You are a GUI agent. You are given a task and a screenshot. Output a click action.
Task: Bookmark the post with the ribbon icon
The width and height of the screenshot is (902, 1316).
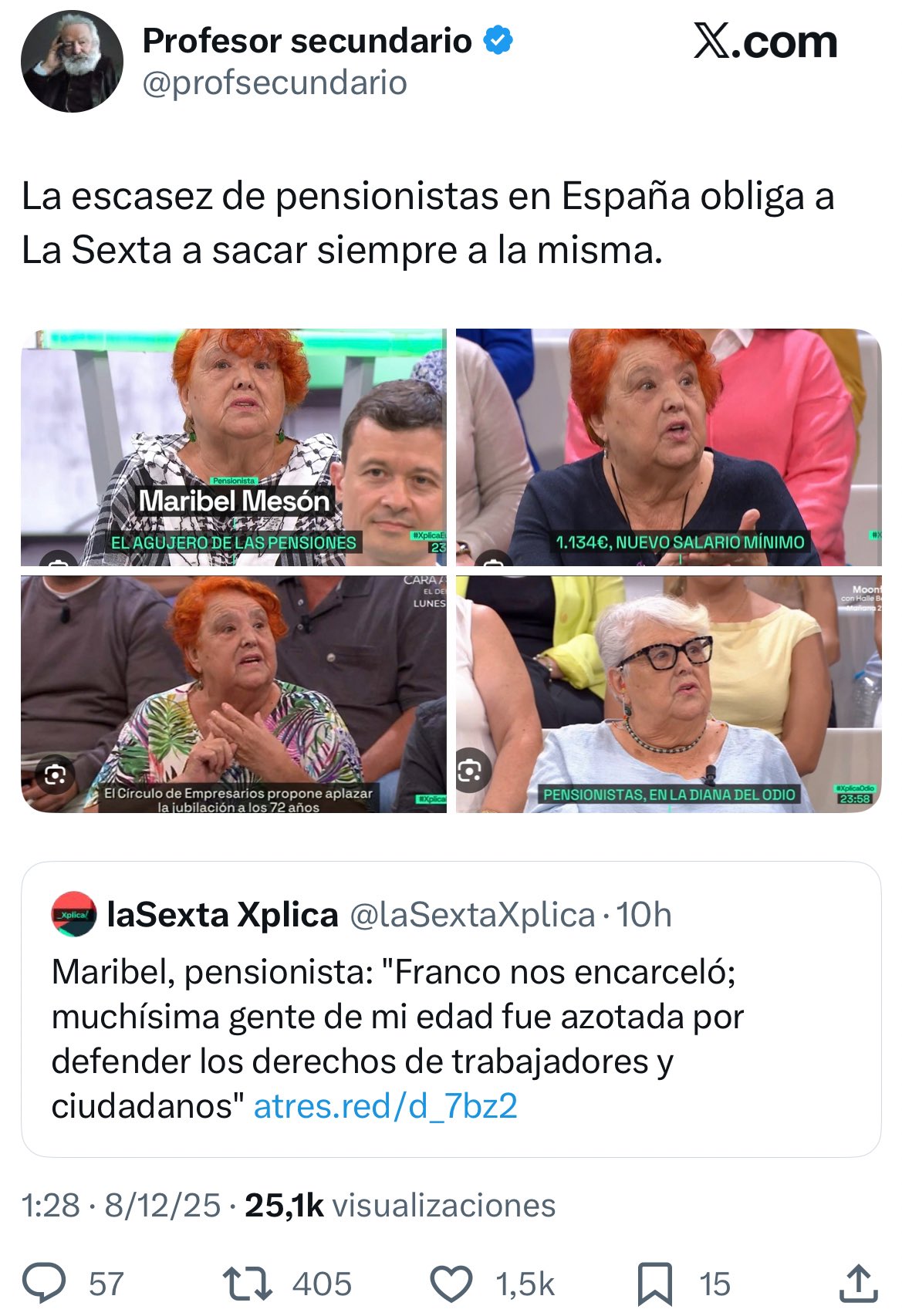coord(655,1284)
